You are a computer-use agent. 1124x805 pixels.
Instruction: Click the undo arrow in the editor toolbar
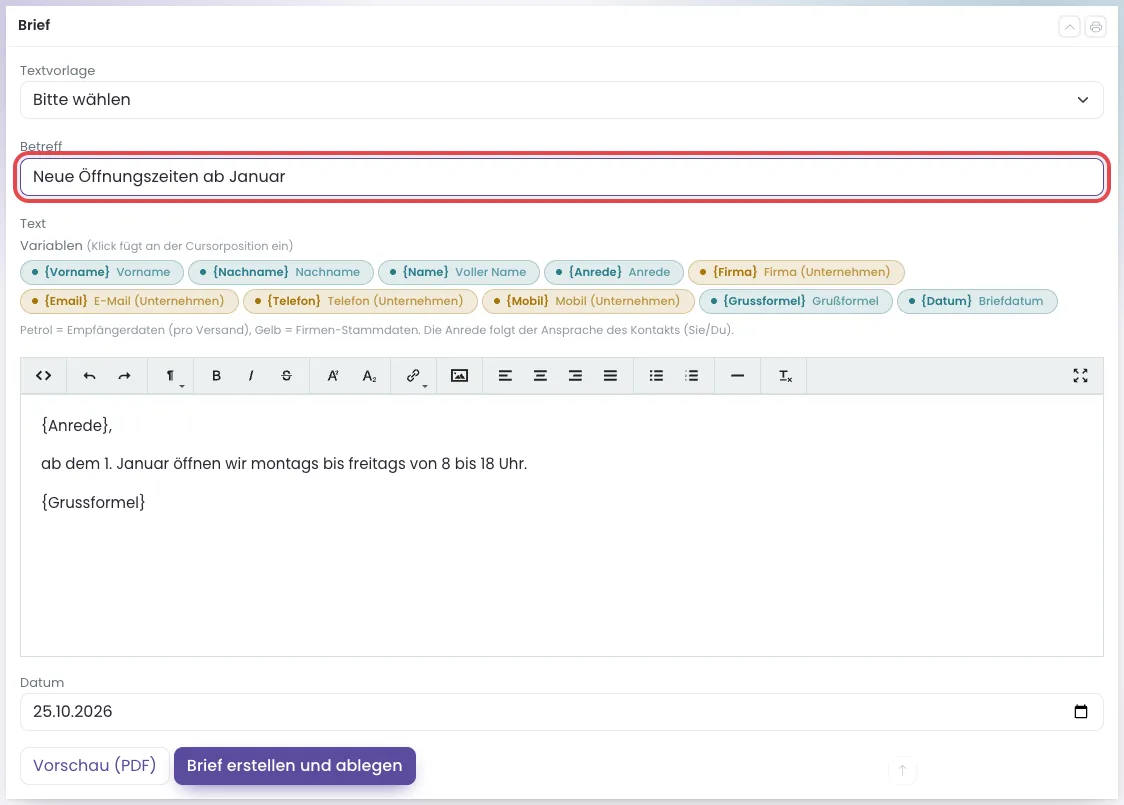(89, 376)
